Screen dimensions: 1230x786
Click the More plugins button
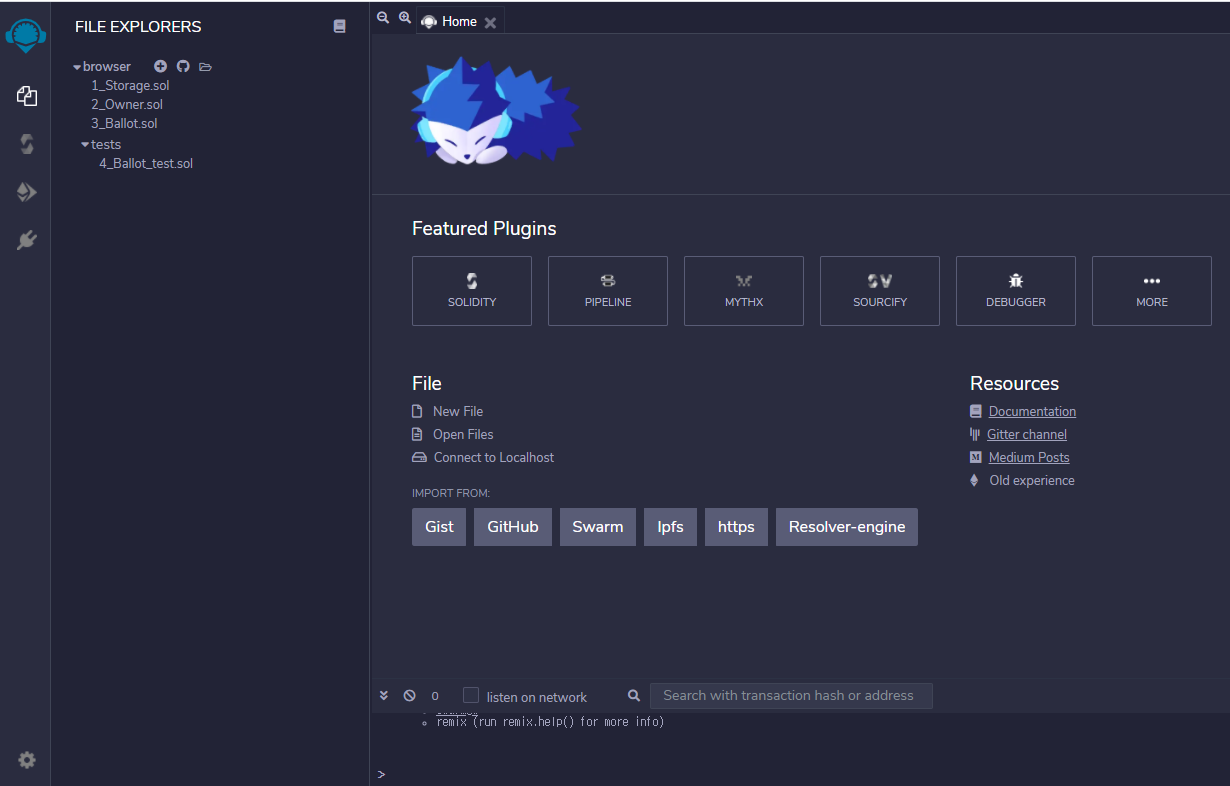tap(1152, 291)
